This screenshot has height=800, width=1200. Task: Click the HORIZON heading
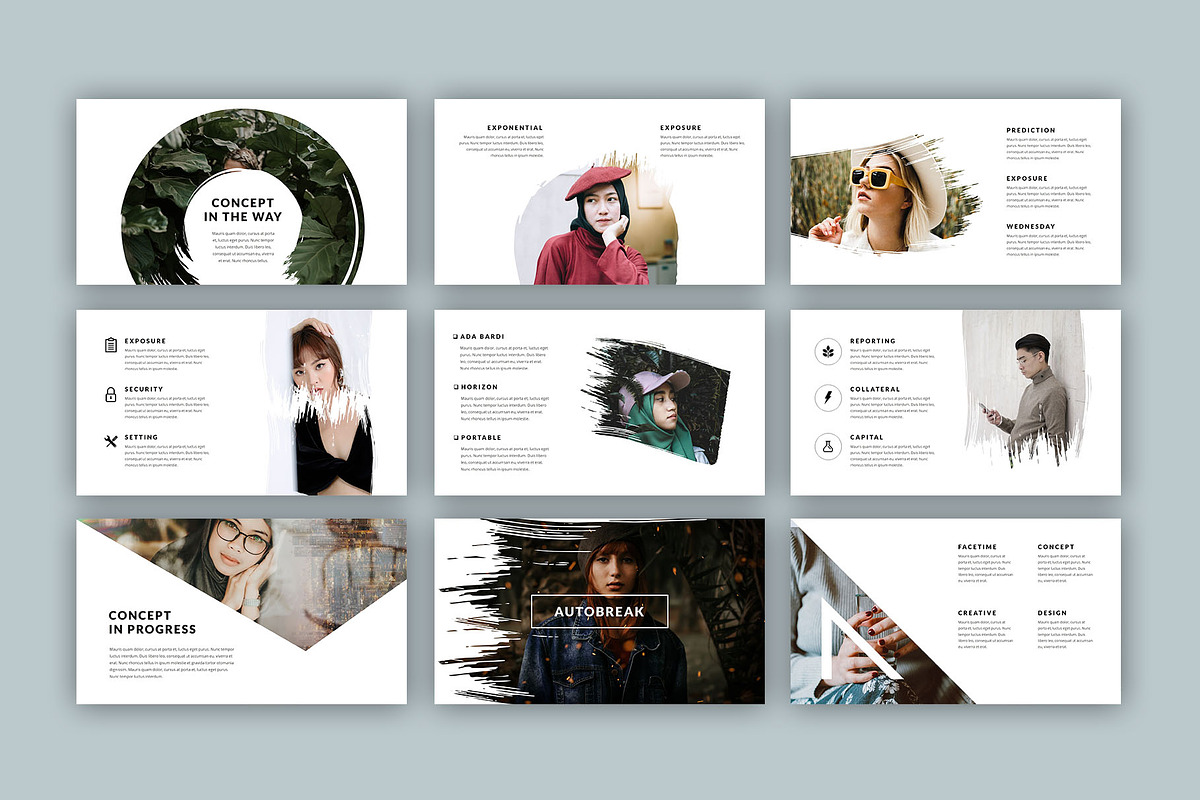(x=479, y=386)
